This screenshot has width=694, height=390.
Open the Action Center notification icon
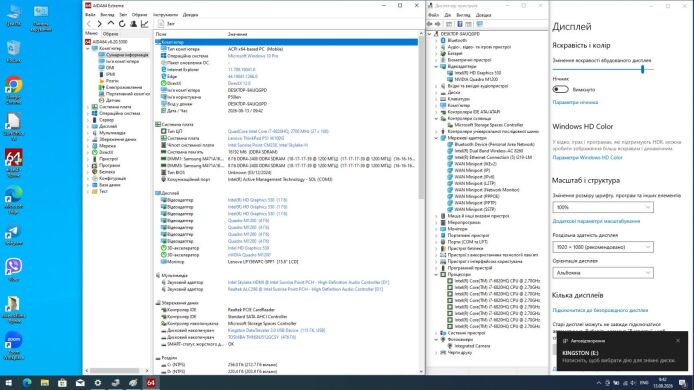[683, 383]
